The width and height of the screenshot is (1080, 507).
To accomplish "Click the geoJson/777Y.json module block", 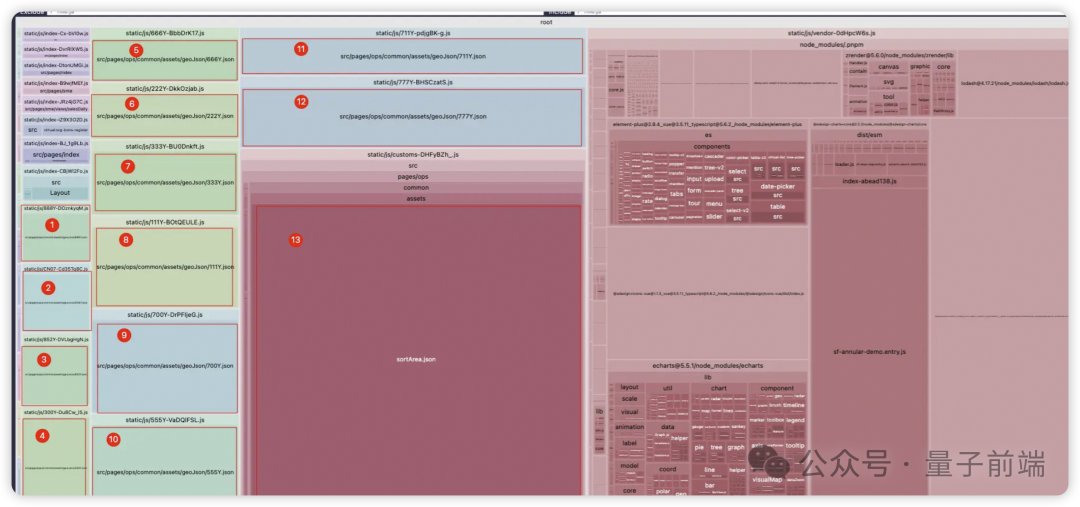I will (x=413, y=117).
